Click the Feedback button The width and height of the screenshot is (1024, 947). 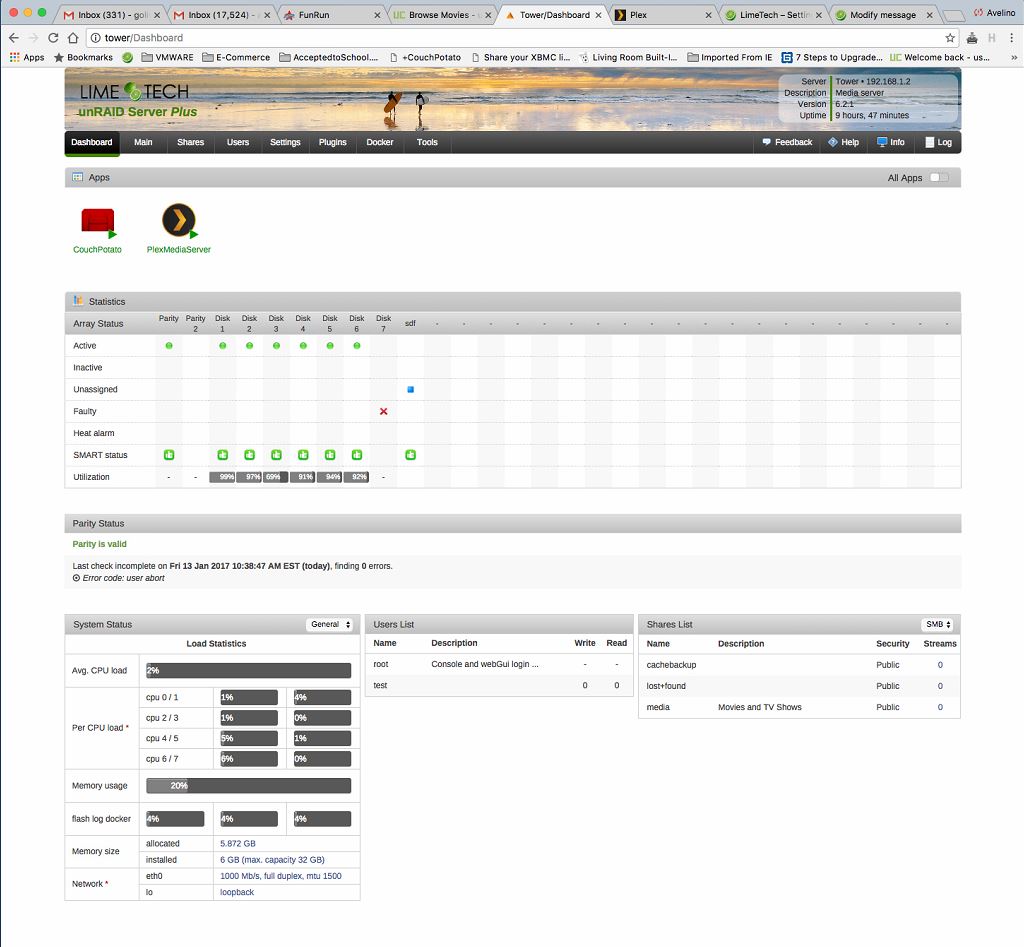787,142
